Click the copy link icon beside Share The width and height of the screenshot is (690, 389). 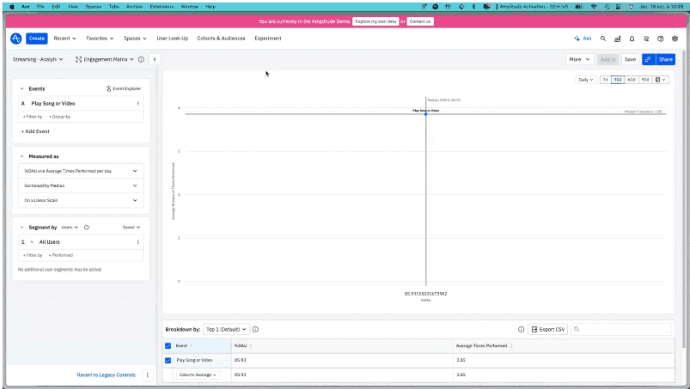pyautogui.click(x=649, y=59)
